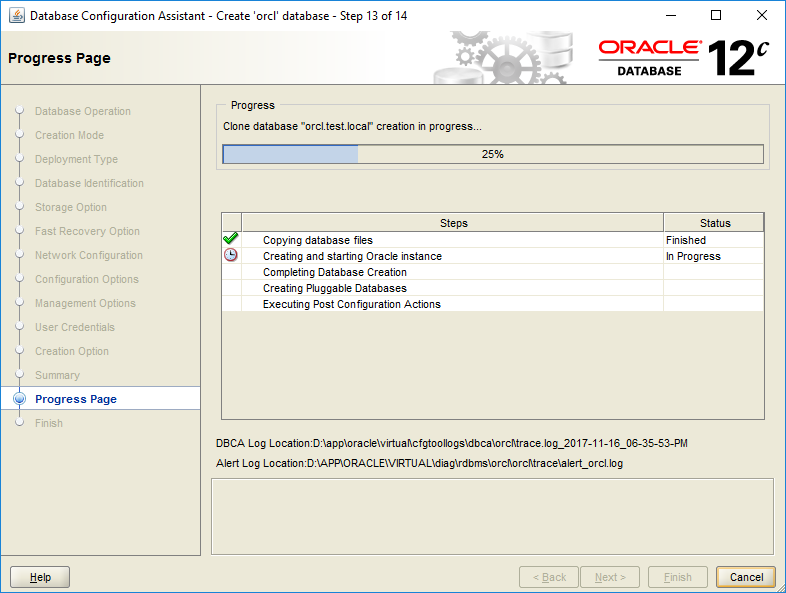Click 'Completing Database Creation' row

(x=493, y=272)
